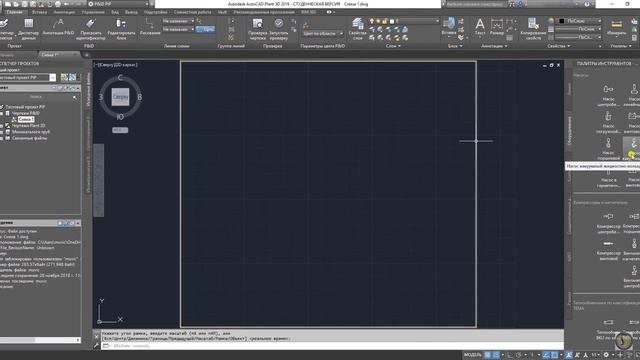Open the Редактировать блок tool
640x360 pixels.
(121, 29)
